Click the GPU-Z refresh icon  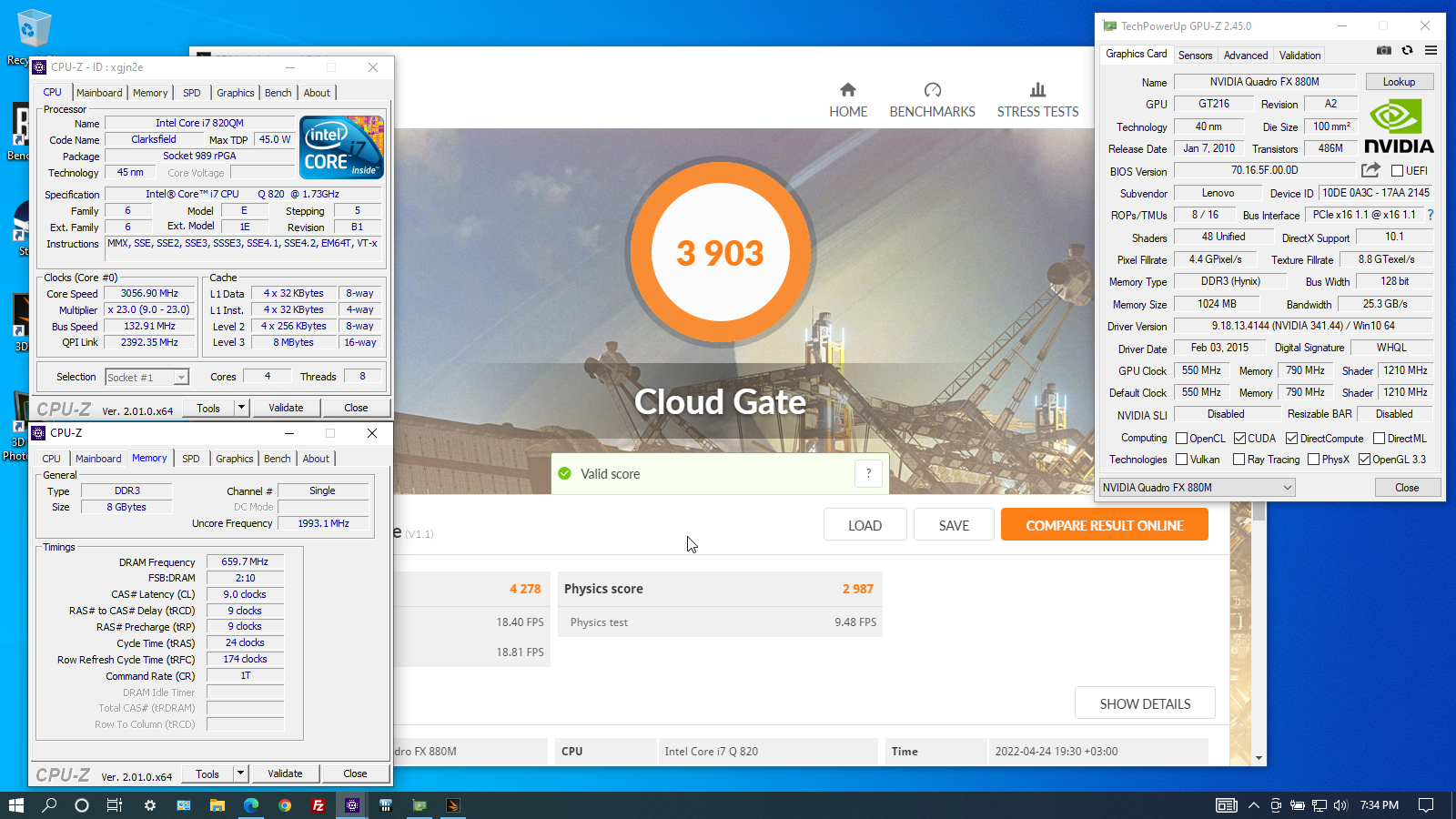tap(1407, 51)
